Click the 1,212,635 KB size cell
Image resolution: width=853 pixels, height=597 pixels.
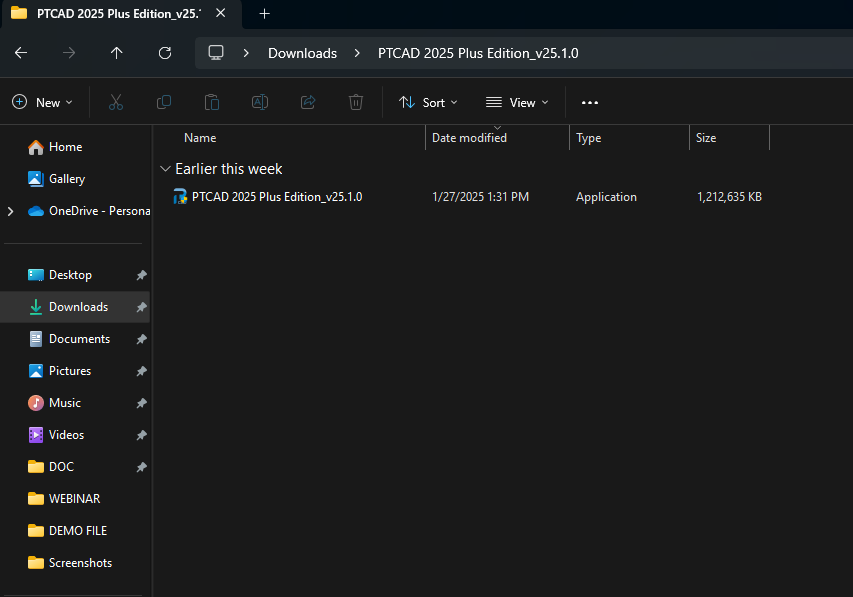[729, 196]
